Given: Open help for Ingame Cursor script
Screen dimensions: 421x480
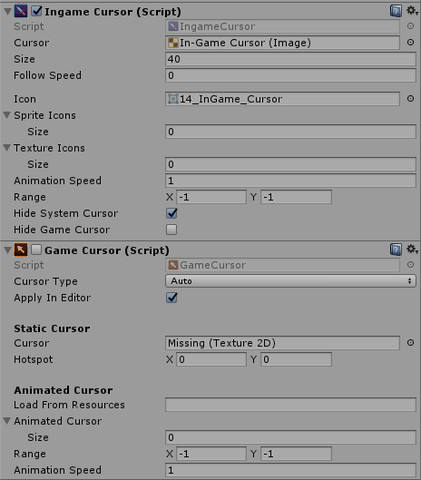Looking at the screenshot, I should (x=395, y=11).
